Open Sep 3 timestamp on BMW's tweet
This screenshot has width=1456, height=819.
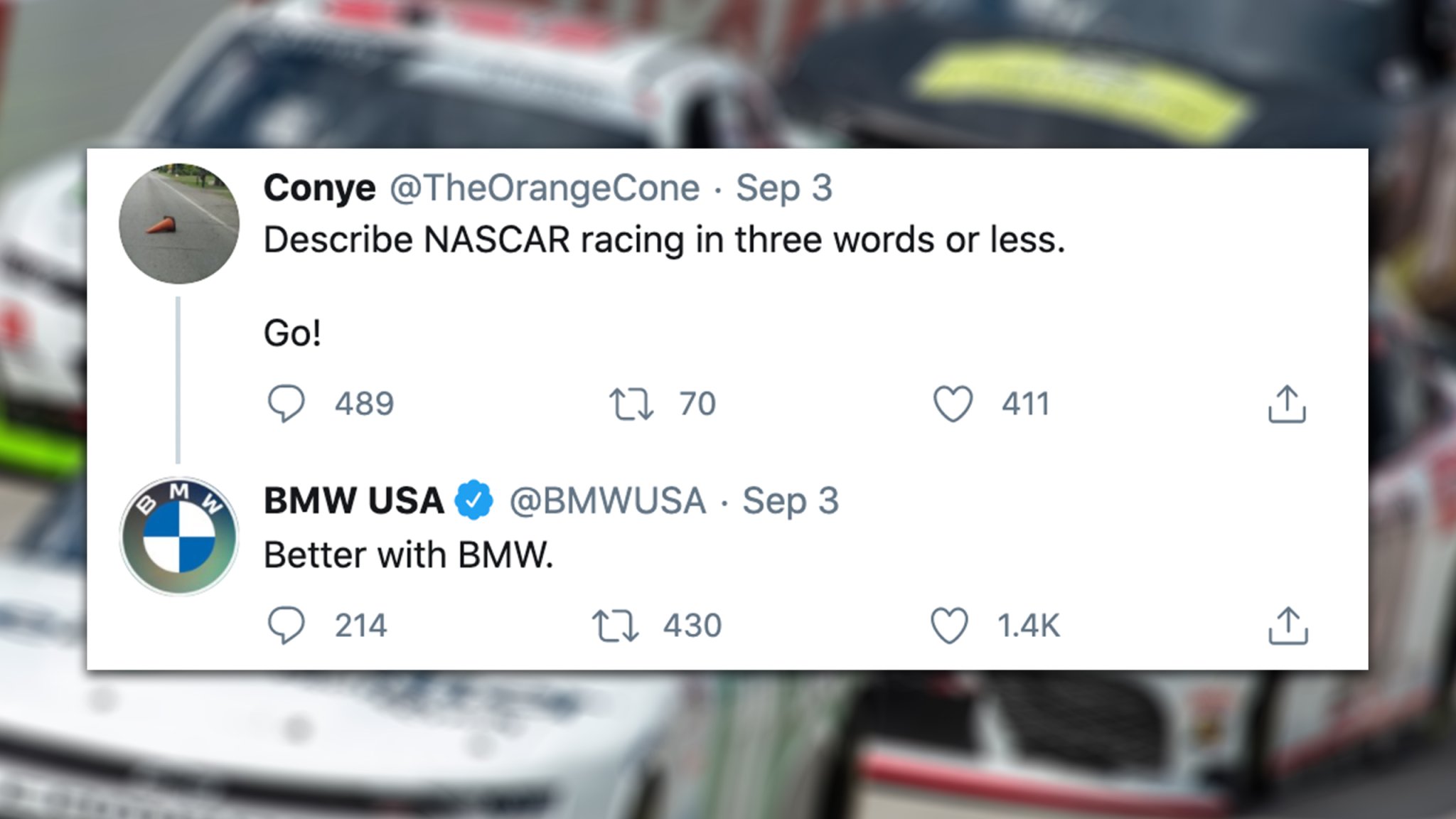791,500
